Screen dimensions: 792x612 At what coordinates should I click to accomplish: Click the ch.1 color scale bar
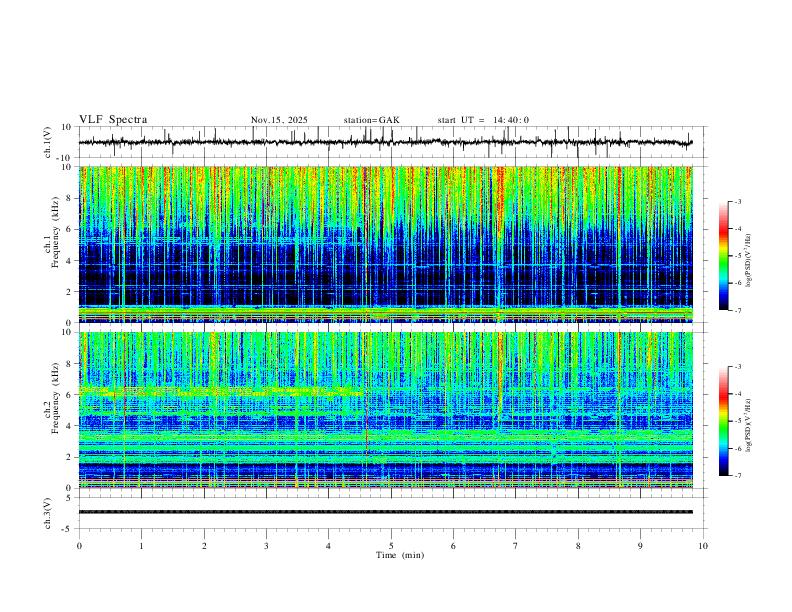click(724, 256)
